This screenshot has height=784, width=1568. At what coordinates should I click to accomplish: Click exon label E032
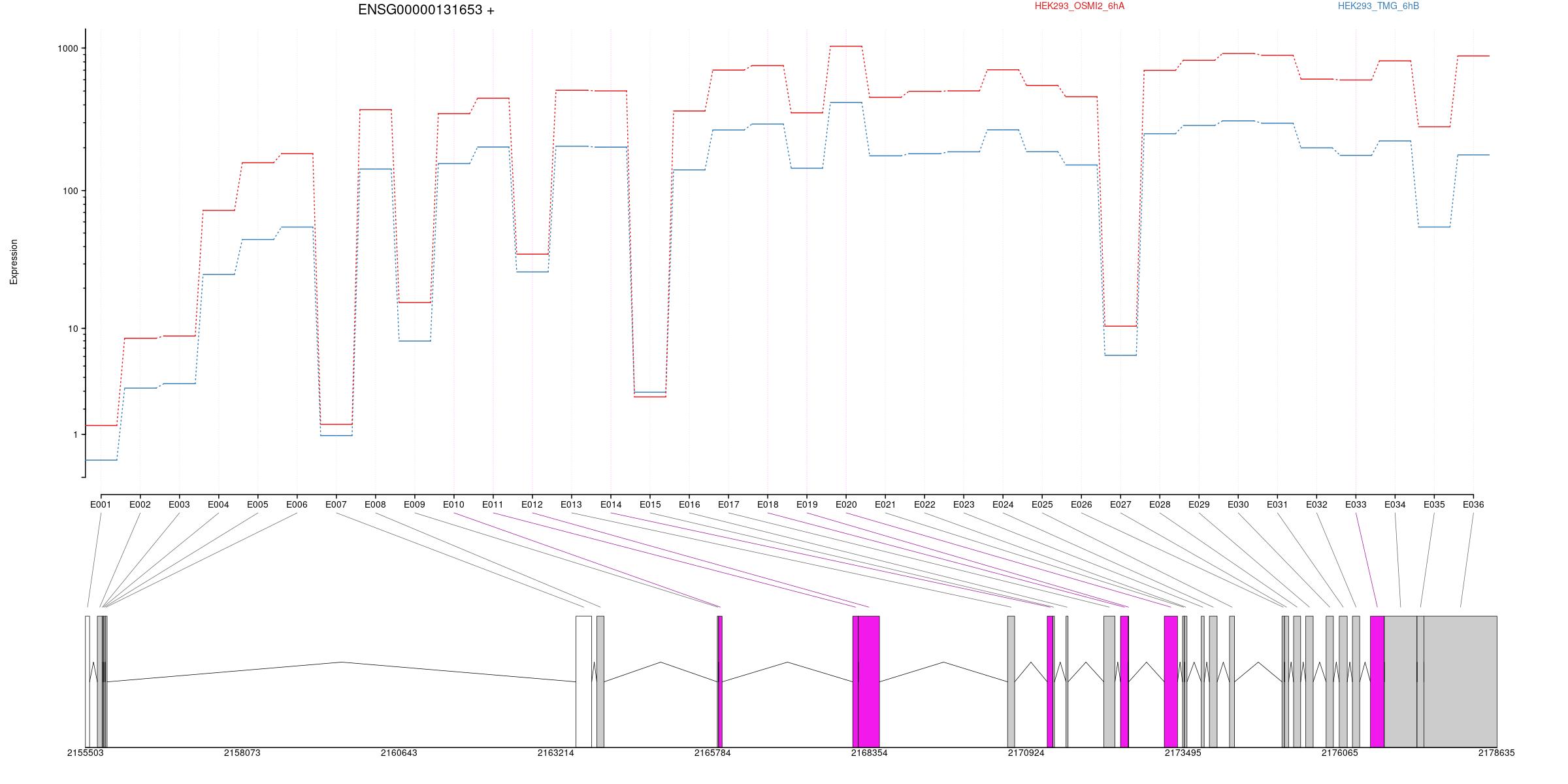click(x=1316, y=504)
